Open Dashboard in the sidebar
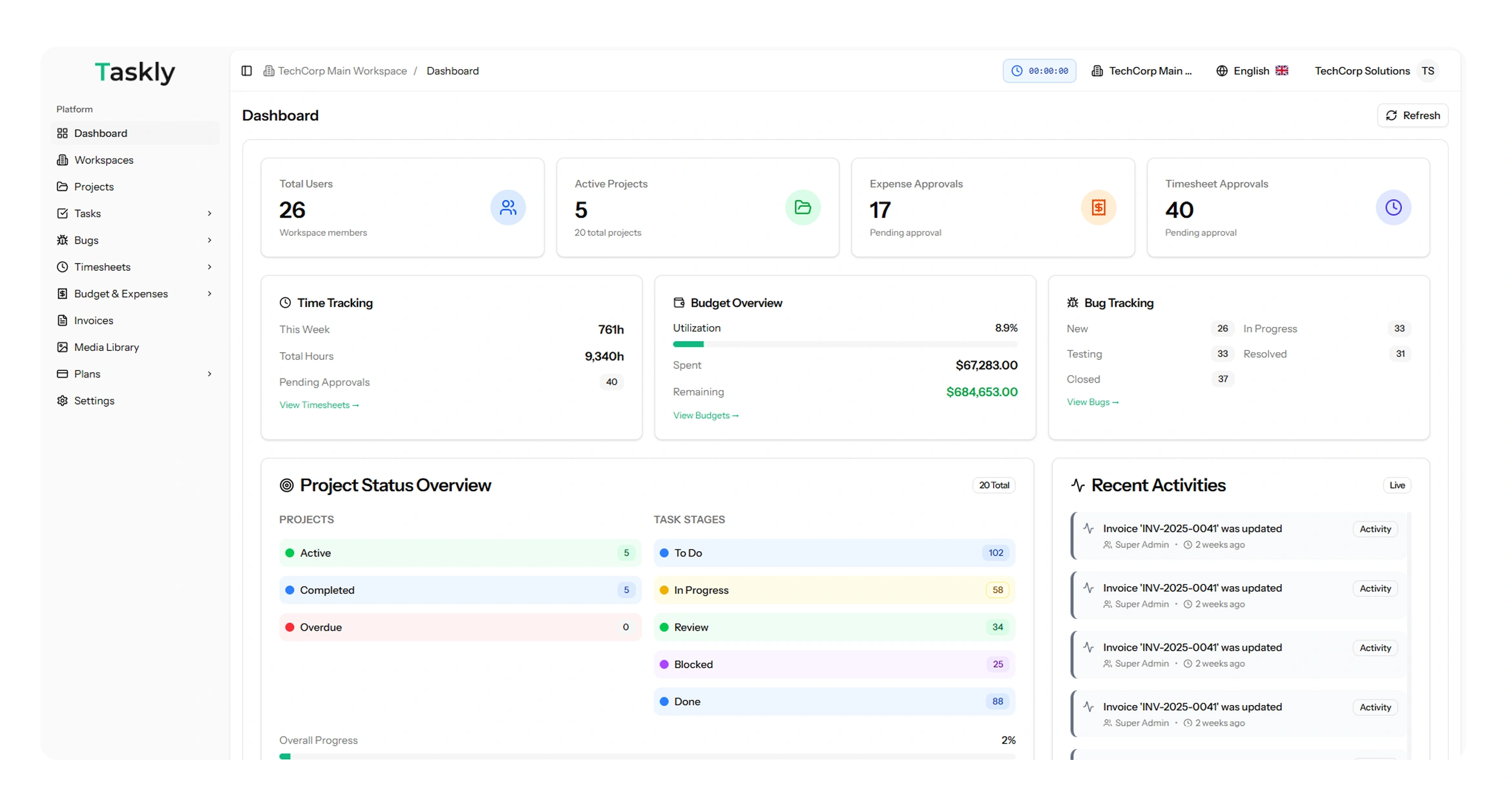Screen dimensions: 1512x809 [135, 133]
